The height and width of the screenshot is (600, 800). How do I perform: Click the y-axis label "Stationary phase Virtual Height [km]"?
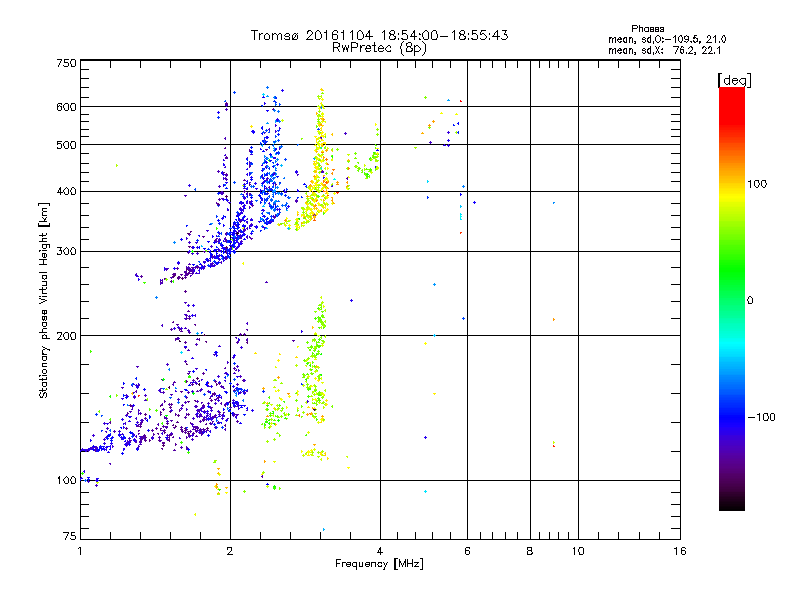pyautogui.click(x=44, y=301)
